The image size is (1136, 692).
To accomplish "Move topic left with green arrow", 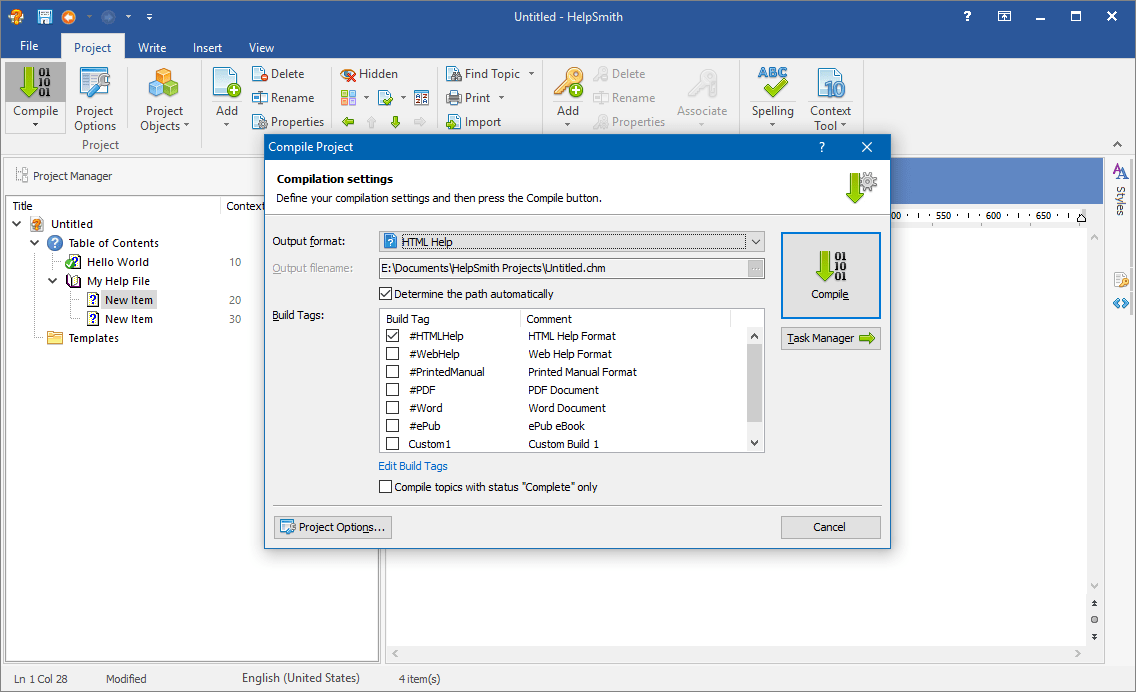I will click(348, 122).
